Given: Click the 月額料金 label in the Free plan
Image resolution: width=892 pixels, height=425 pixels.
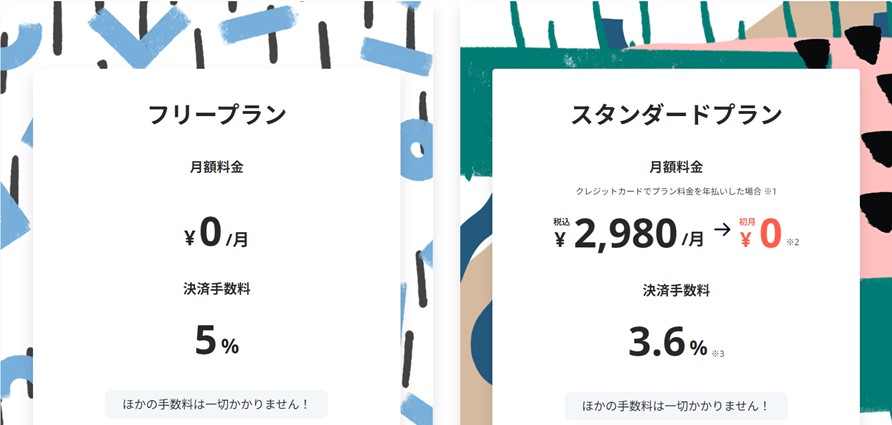Looking at the screenshot, I should click(216, 167).
